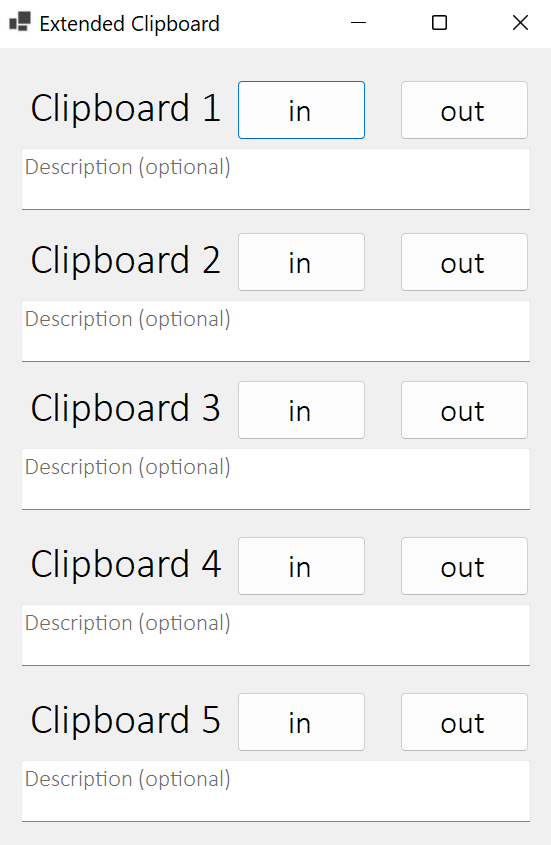Click Clipboard 2 out button
Image resolution: width=551 pixels, height=845 pixels.
pyautogui.click(x=464, y=262)
